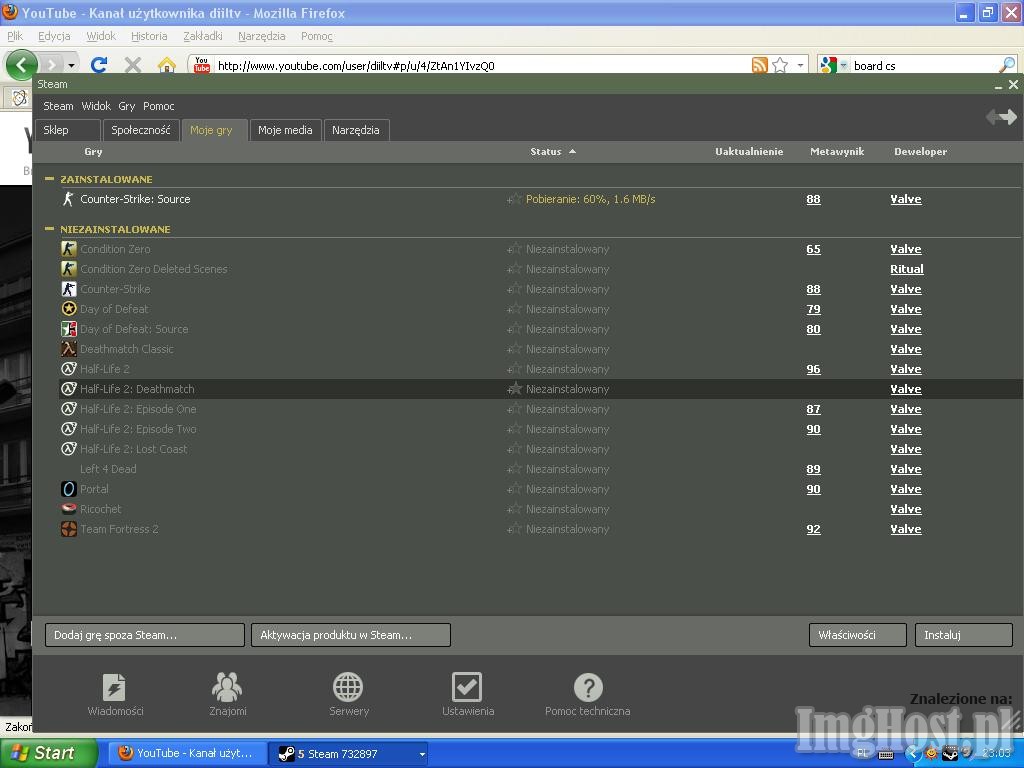The height and width of the screenshot is (768, 1024).
Task: Sort games by Status column
Action: pos(552,152)
